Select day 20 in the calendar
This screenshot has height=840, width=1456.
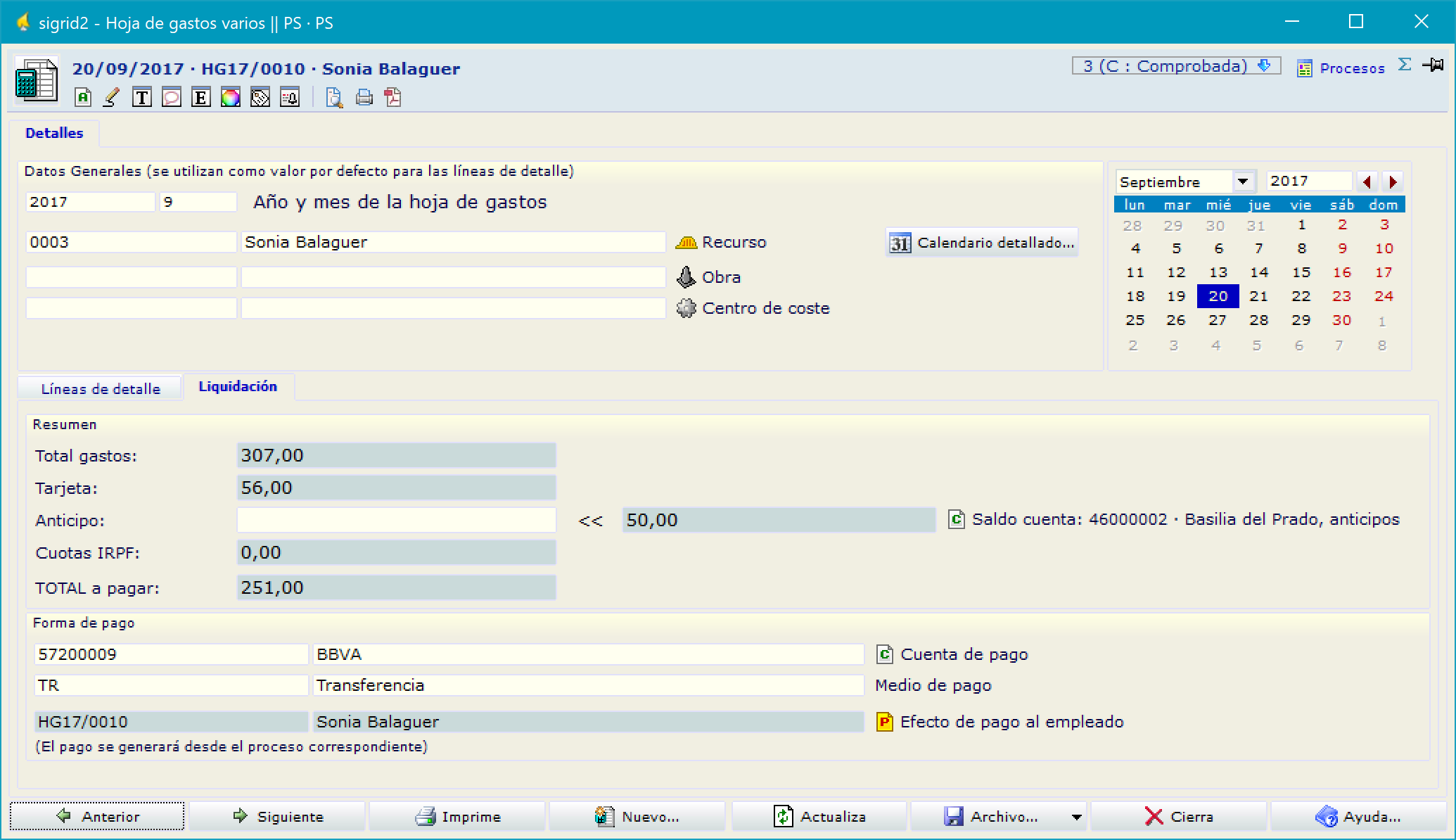pyautogui.click(x=1218, y=296)
